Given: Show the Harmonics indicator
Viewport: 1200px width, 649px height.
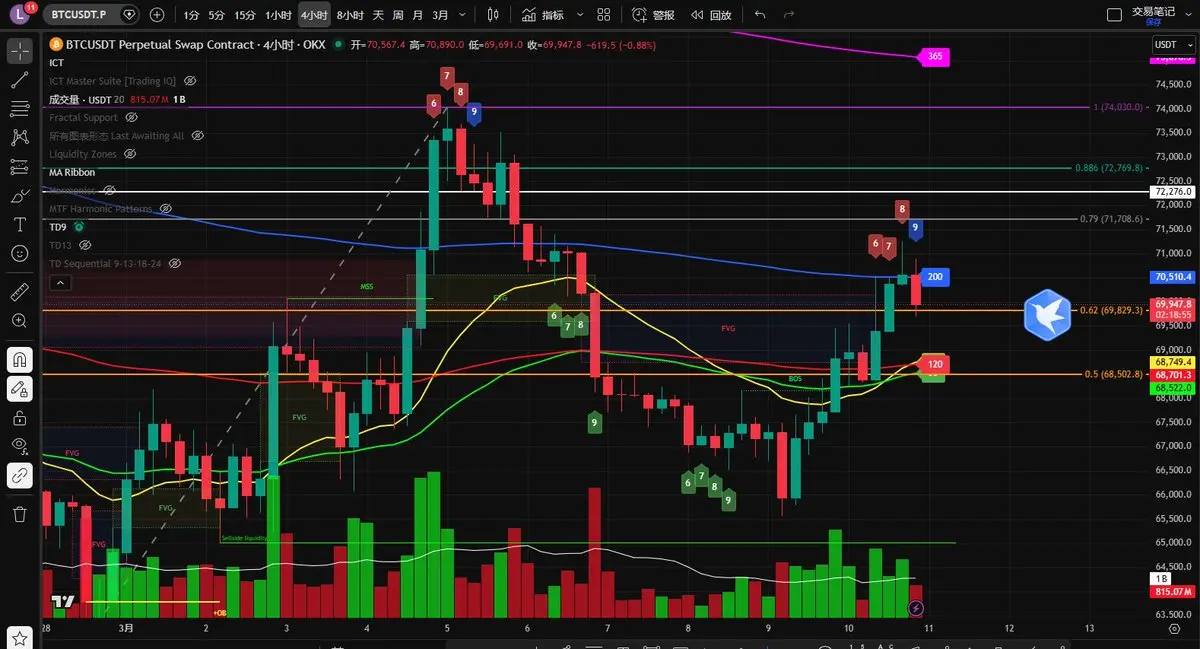Looking at the screenshot, I should (109, 190).
